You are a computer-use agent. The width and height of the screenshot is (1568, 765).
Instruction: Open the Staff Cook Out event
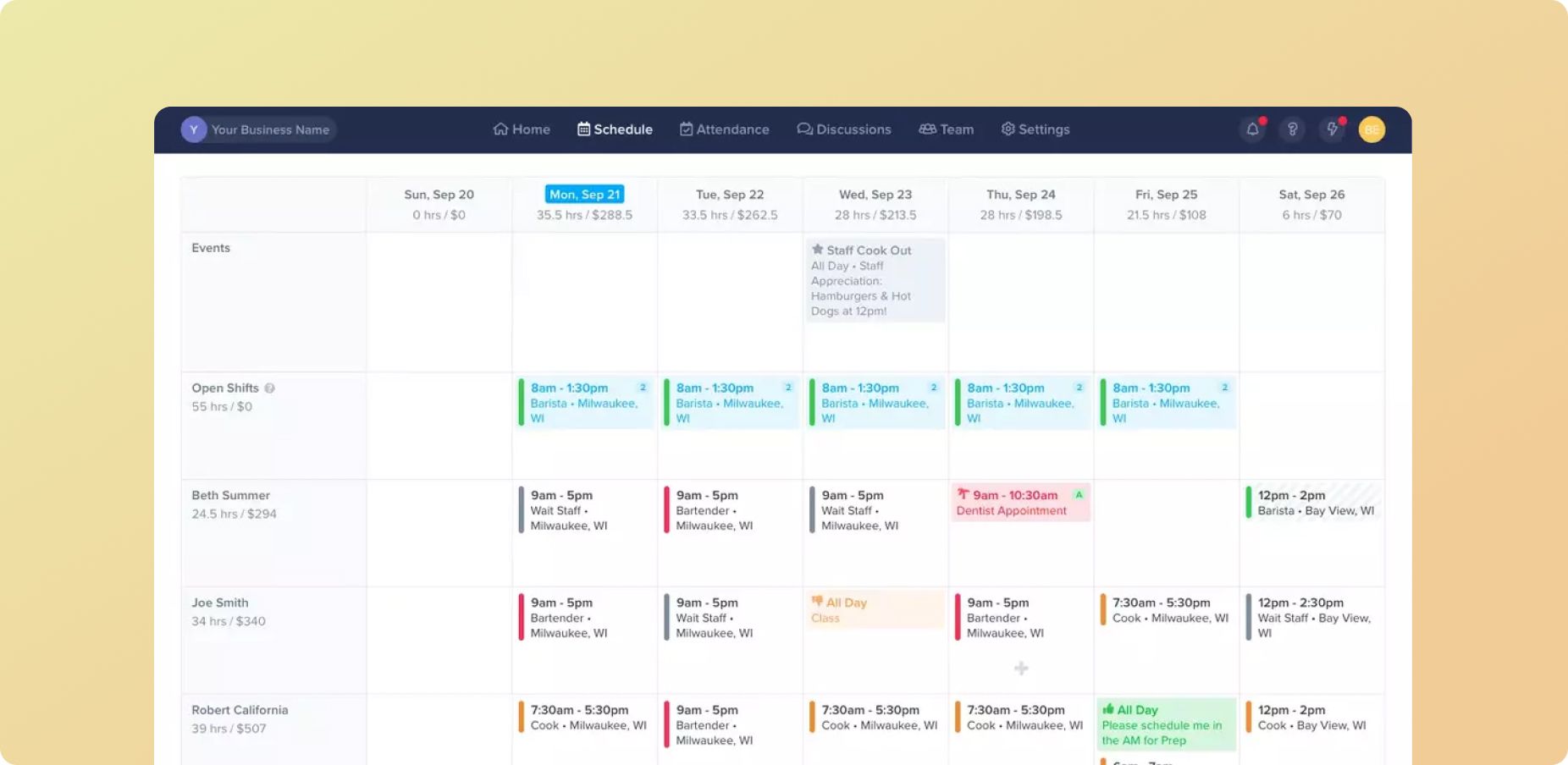[x=875, y=280]
